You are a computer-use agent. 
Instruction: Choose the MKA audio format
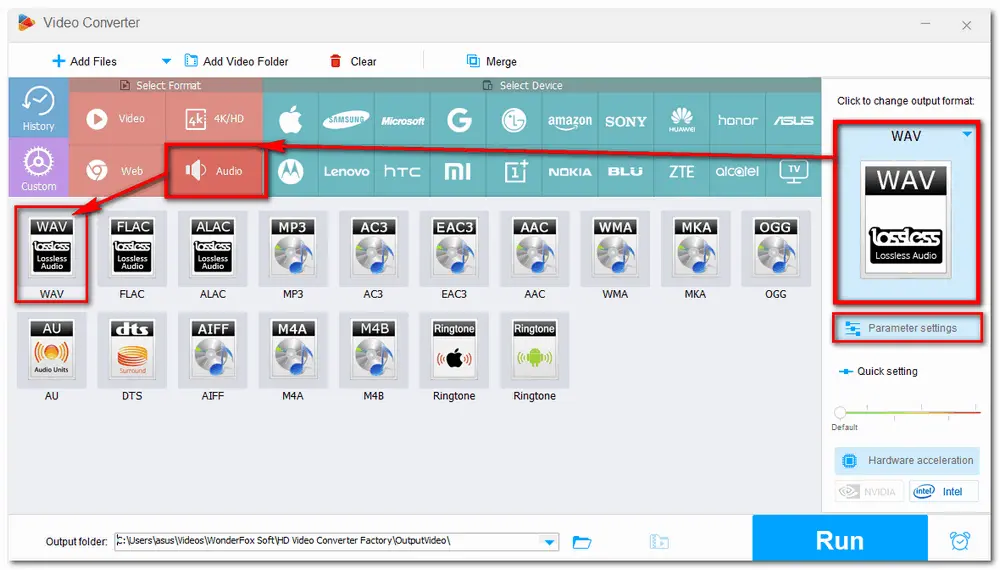pos(695,249)
